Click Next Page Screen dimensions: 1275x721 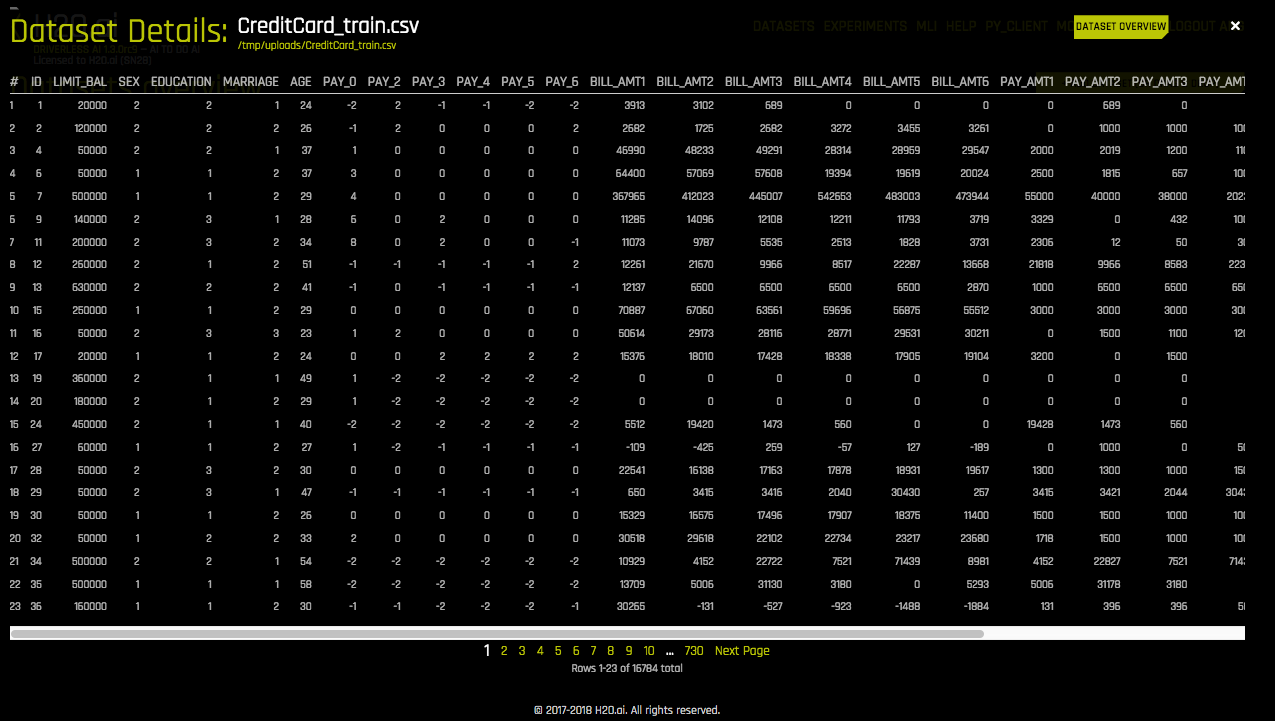(741, 650)
